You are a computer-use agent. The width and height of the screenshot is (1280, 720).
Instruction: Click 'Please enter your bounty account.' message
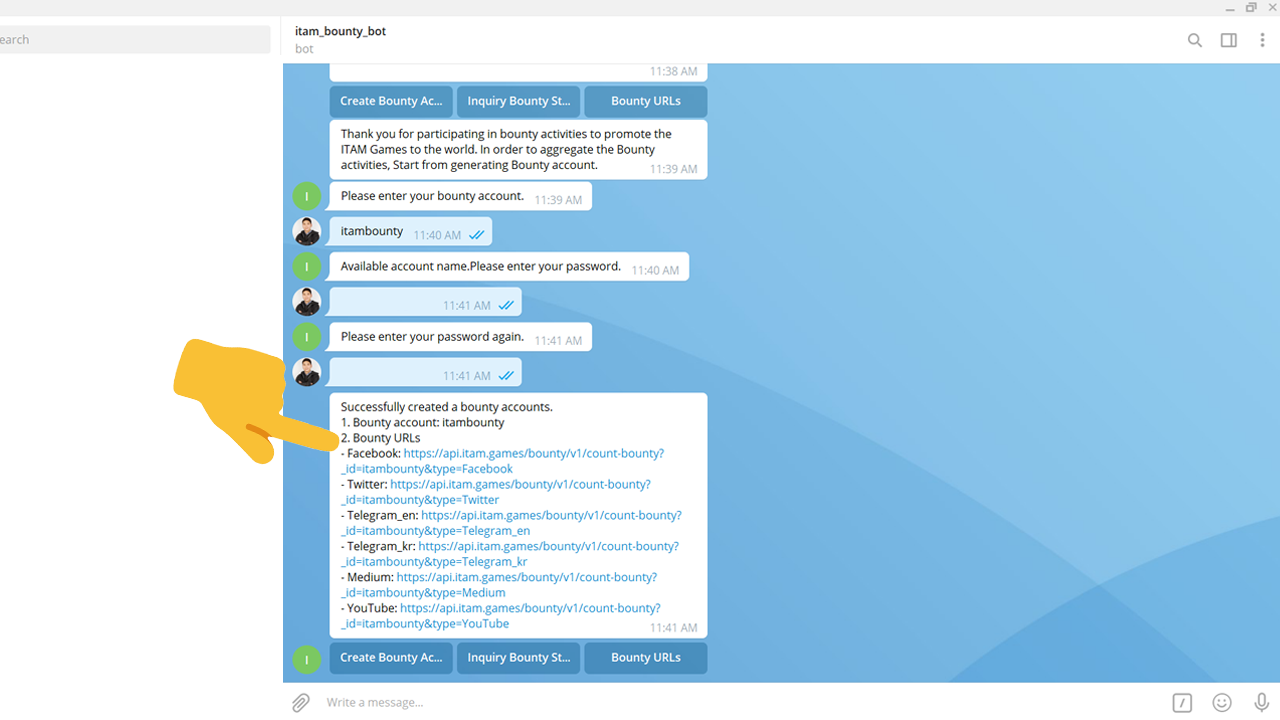coord(460,196)
